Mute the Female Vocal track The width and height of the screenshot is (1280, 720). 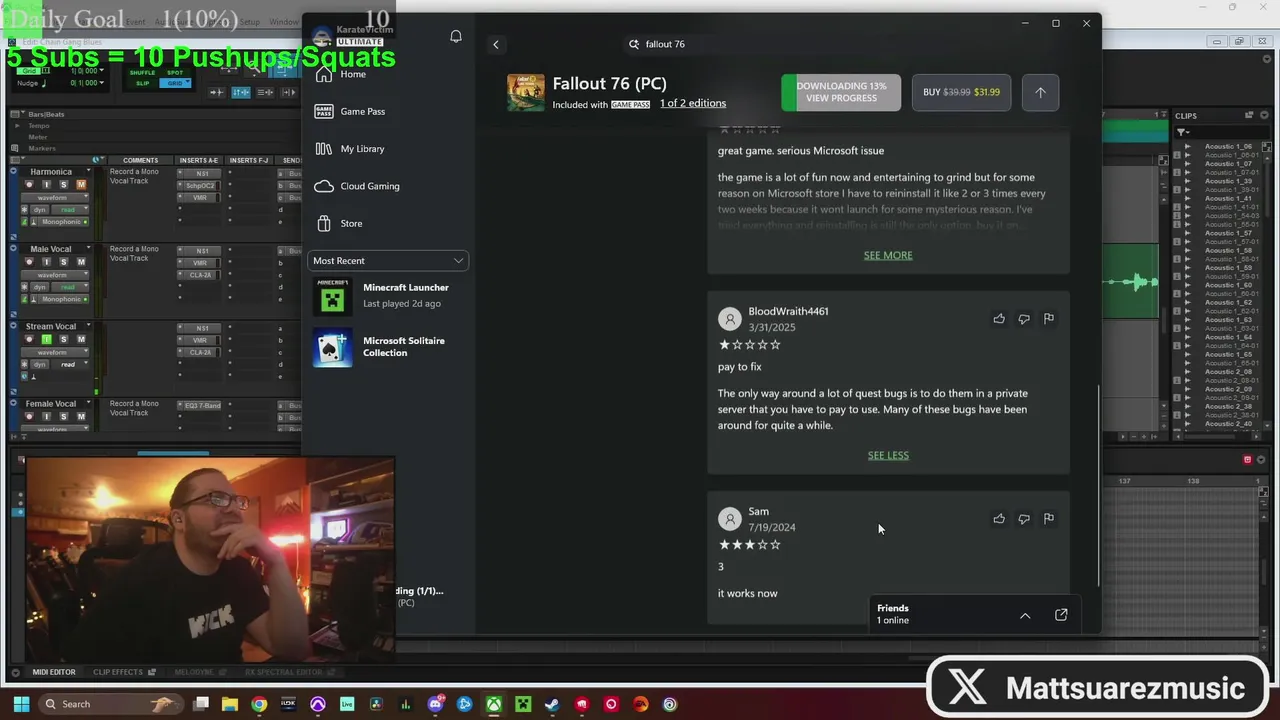click(x=81, y=416)
